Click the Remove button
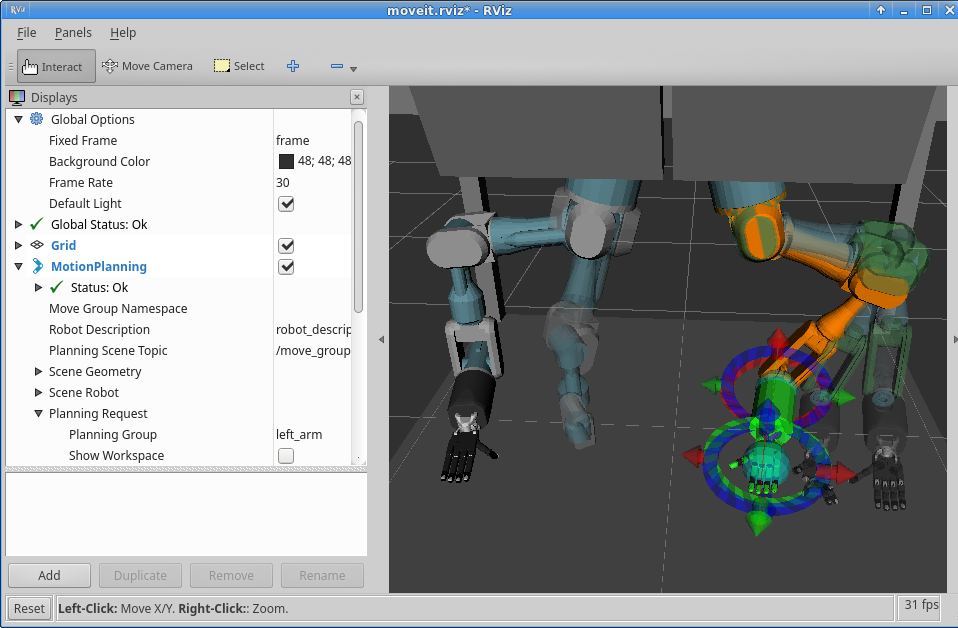The width and height of the screenshot is (958, 628). pos(231,575)
